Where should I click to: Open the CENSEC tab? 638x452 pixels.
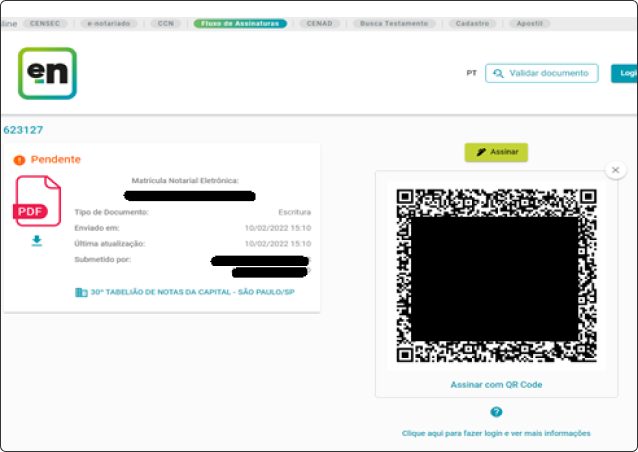tap(46, 23)
